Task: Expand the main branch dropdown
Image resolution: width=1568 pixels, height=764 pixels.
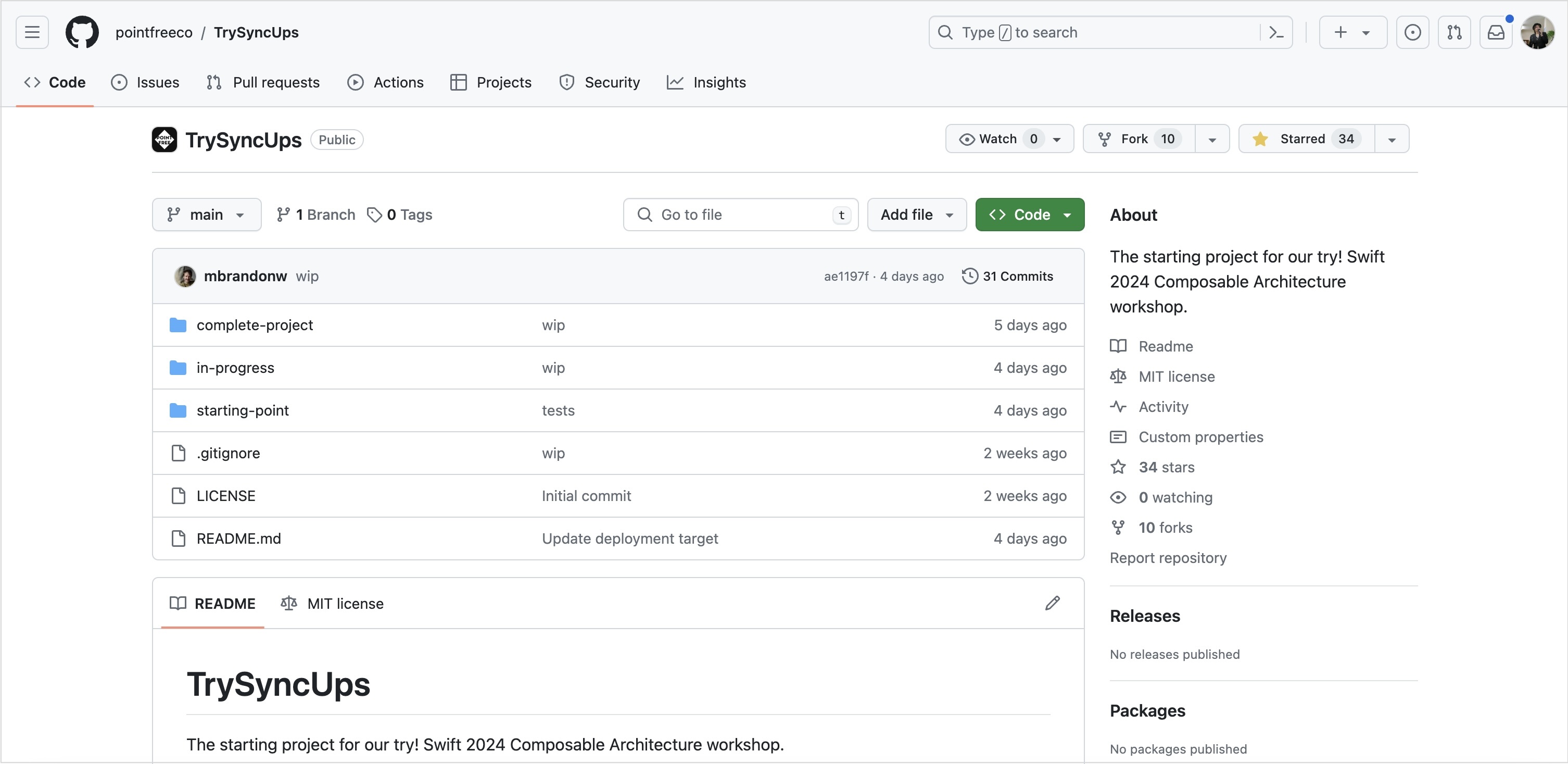Action: tap(206, 214)
